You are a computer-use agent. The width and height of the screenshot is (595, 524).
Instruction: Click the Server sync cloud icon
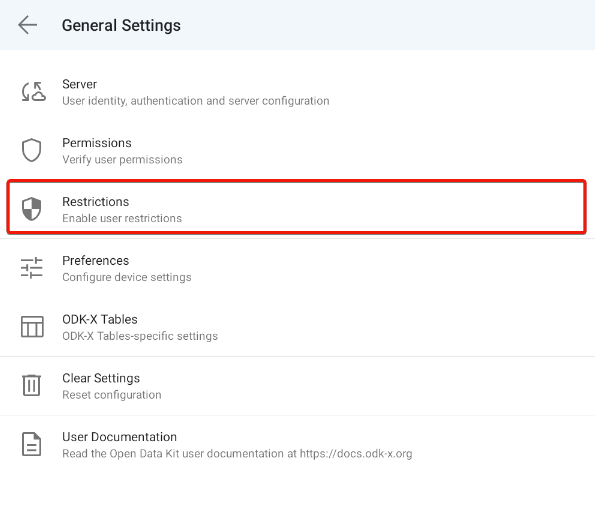click(33, 92)
